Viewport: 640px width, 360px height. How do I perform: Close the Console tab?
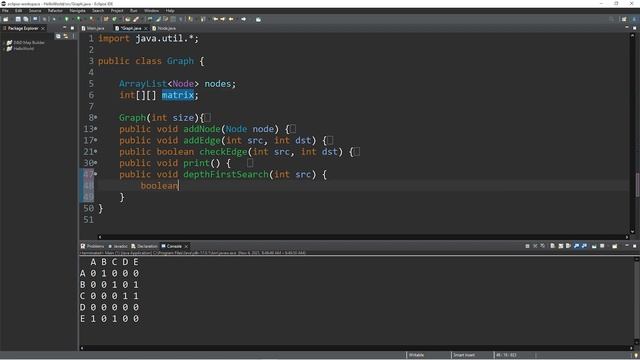[x=186, y=246]
